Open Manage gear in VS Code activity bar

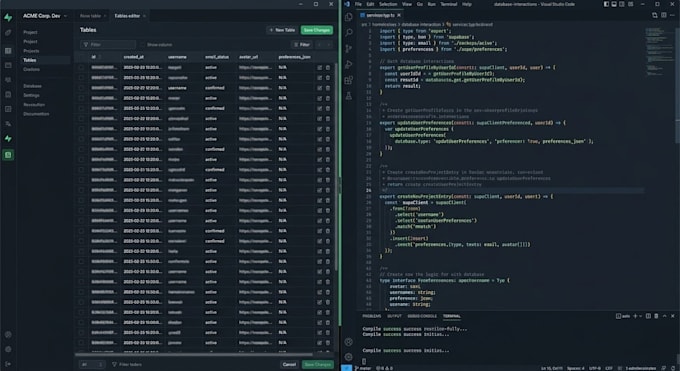coord(349,357)
